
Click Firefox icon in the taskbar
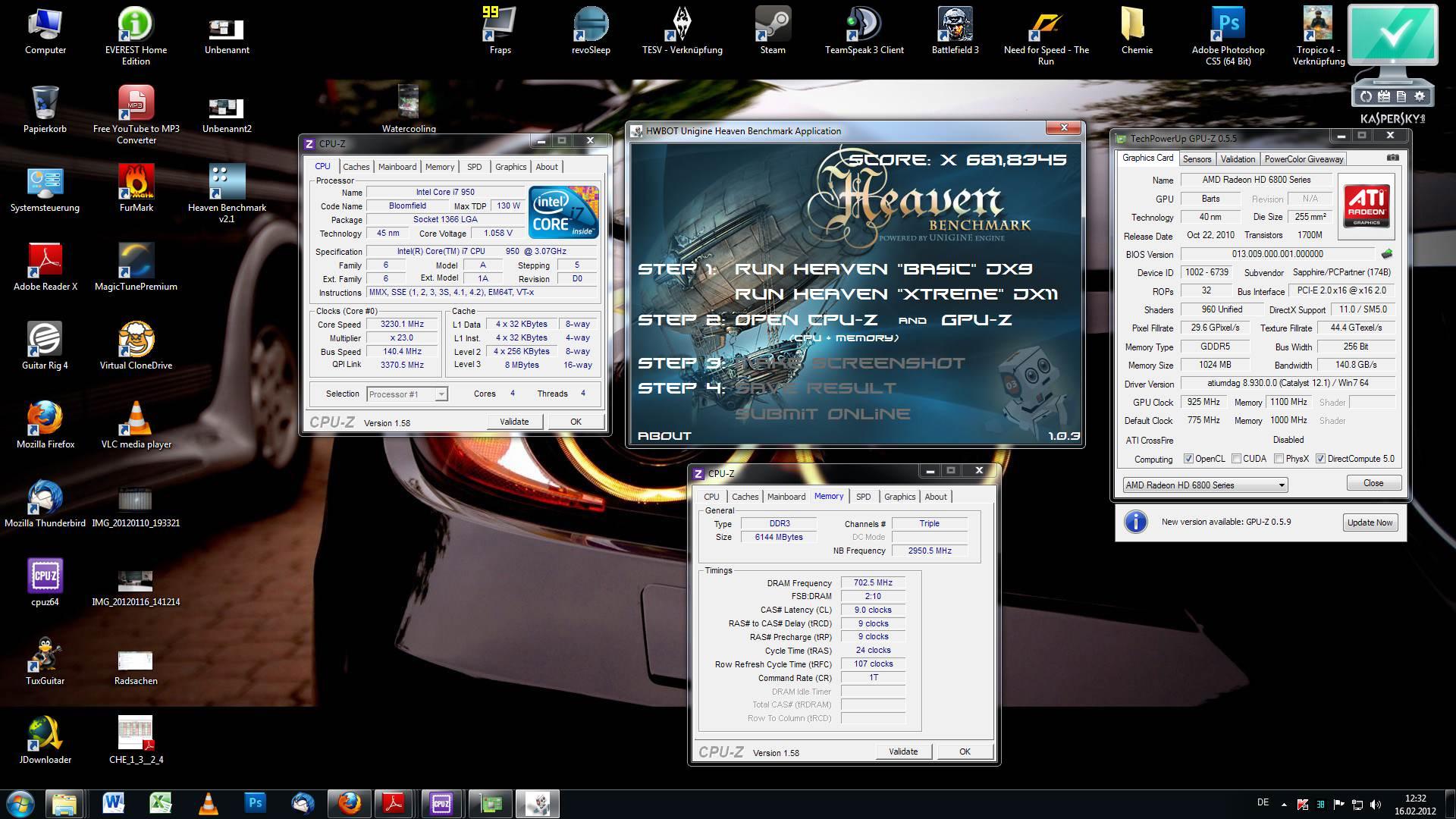[x=350, y=803]
